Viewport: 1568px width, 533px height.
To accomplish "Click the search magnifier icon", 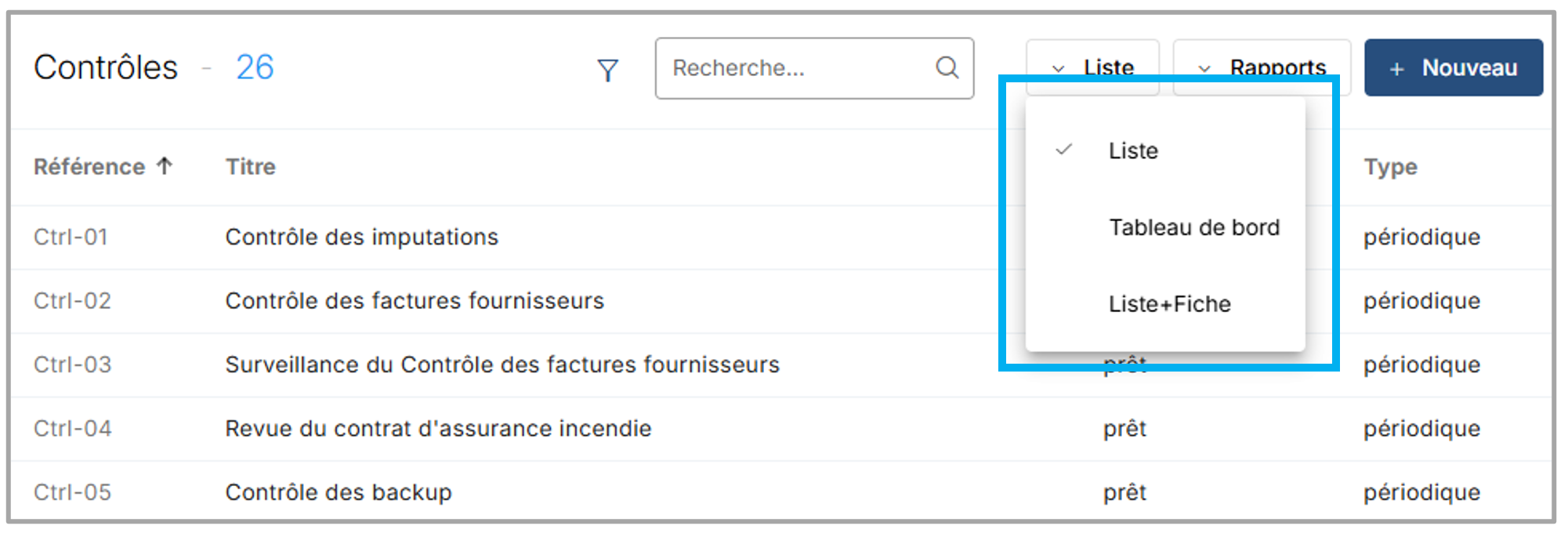I will (947, 68).
